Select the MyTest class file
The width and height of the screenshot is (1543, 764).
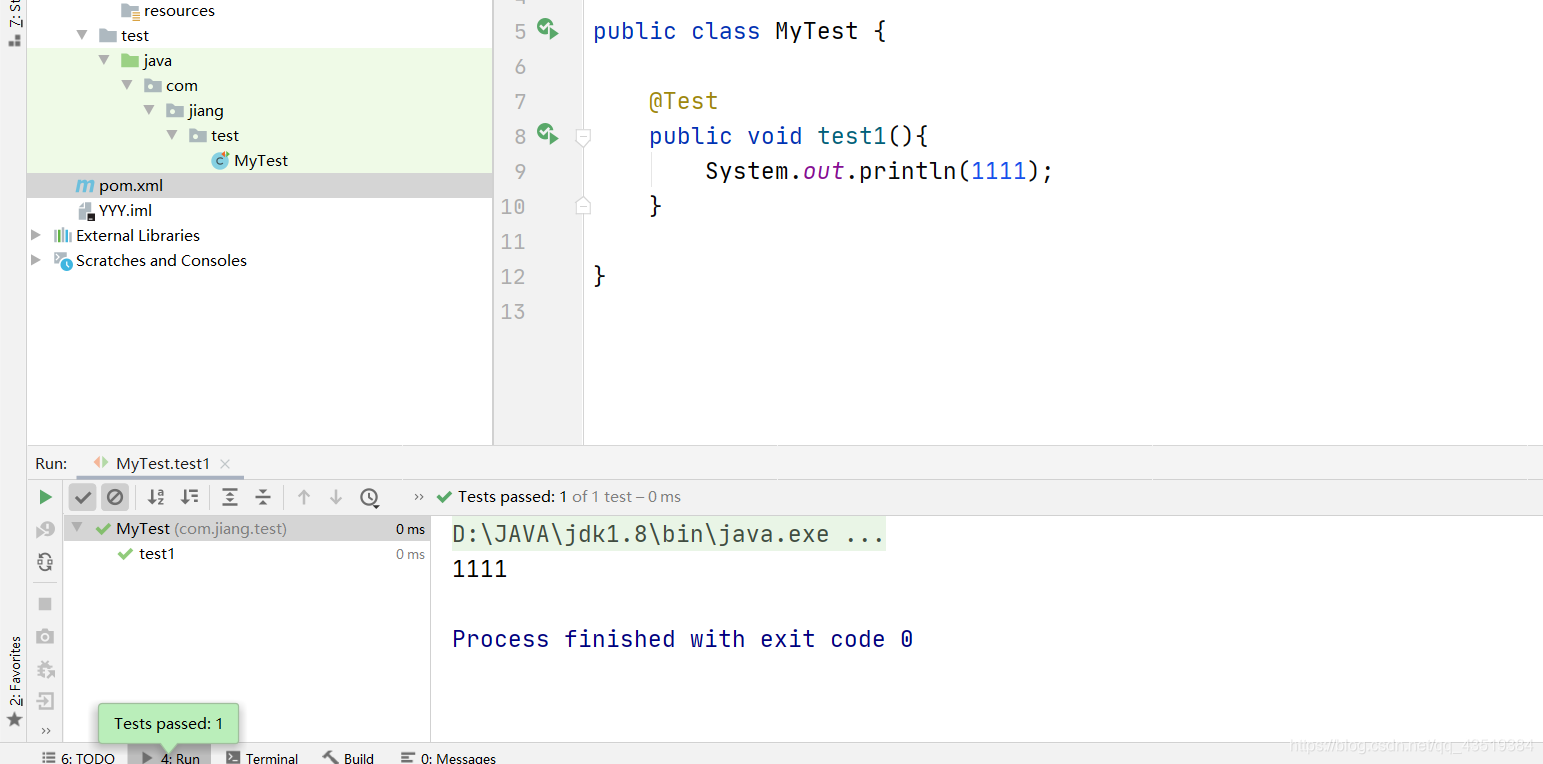click(x=261, y=160)
